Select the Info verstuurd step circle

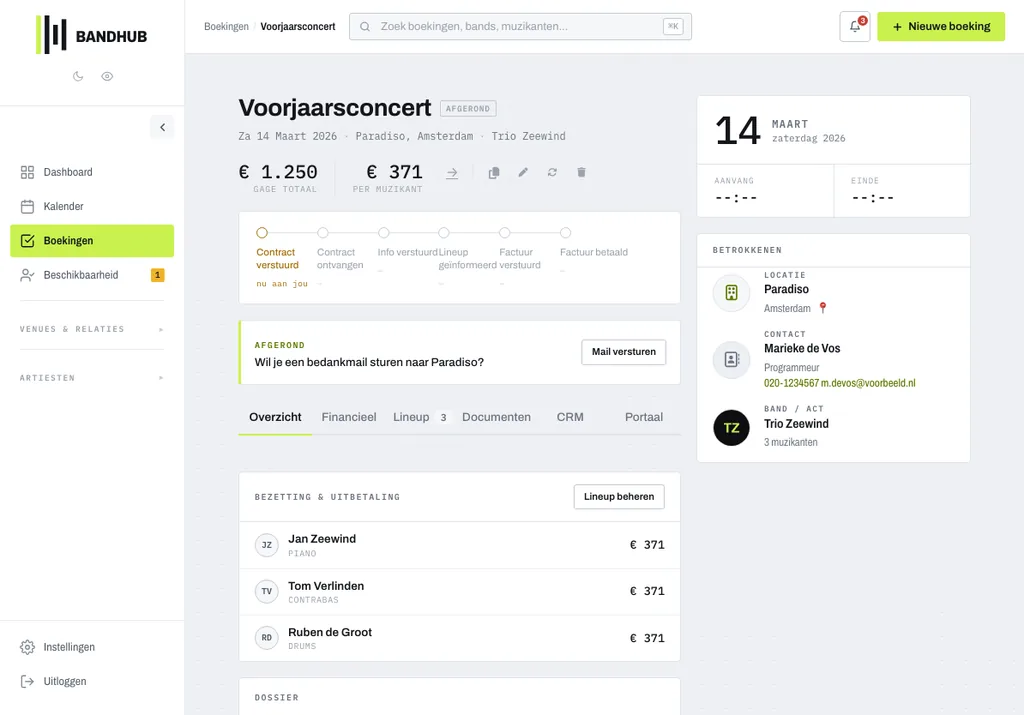[x=383, y=232]
